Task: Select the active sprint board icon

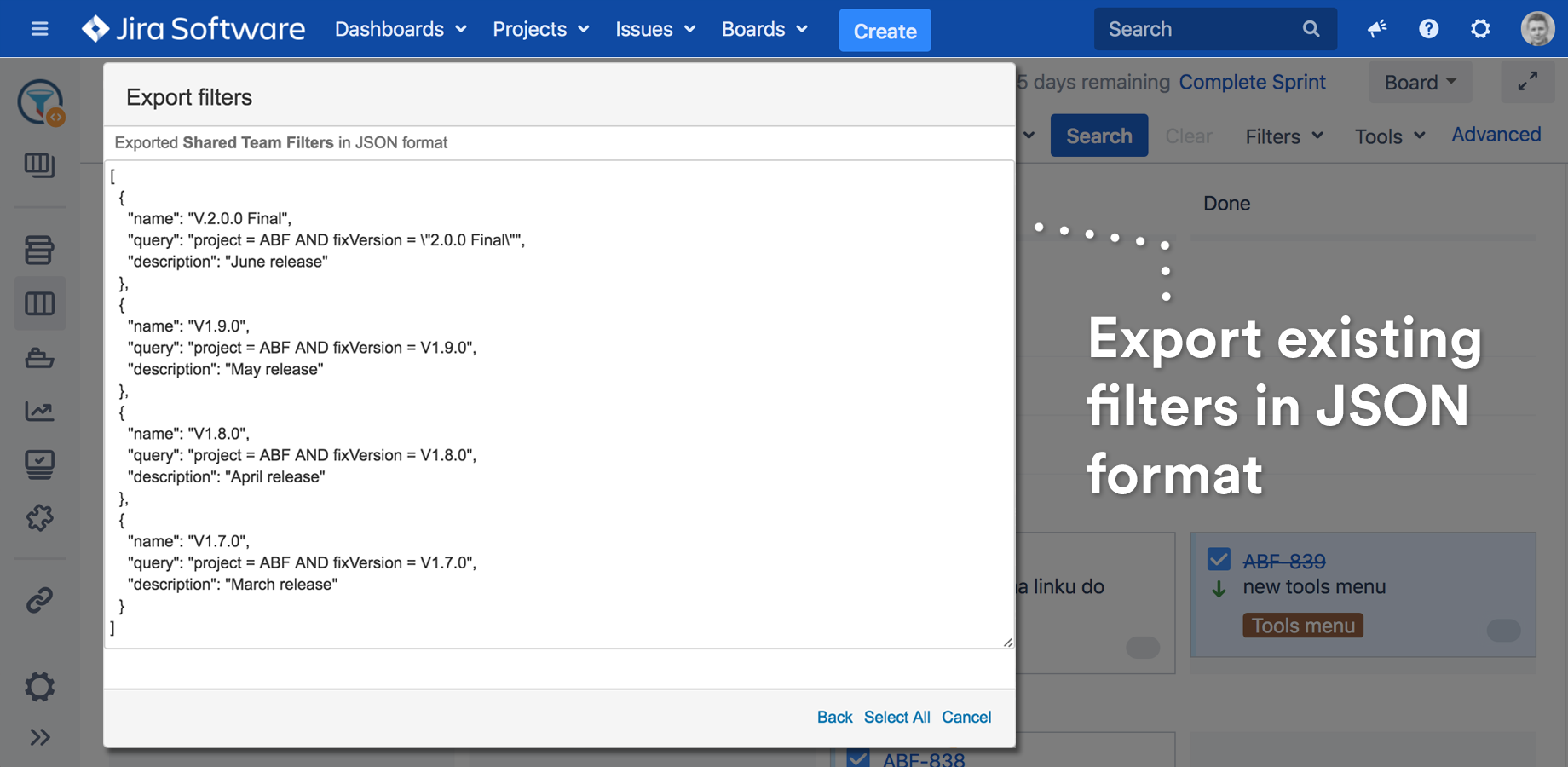Action: click(39, 303)
